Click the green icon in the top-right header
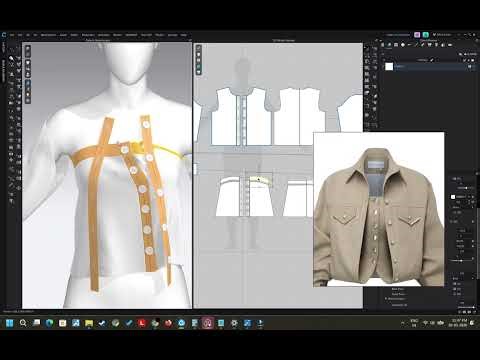The height and width of the screenshot is (360, 480). [x=426, y=35]
